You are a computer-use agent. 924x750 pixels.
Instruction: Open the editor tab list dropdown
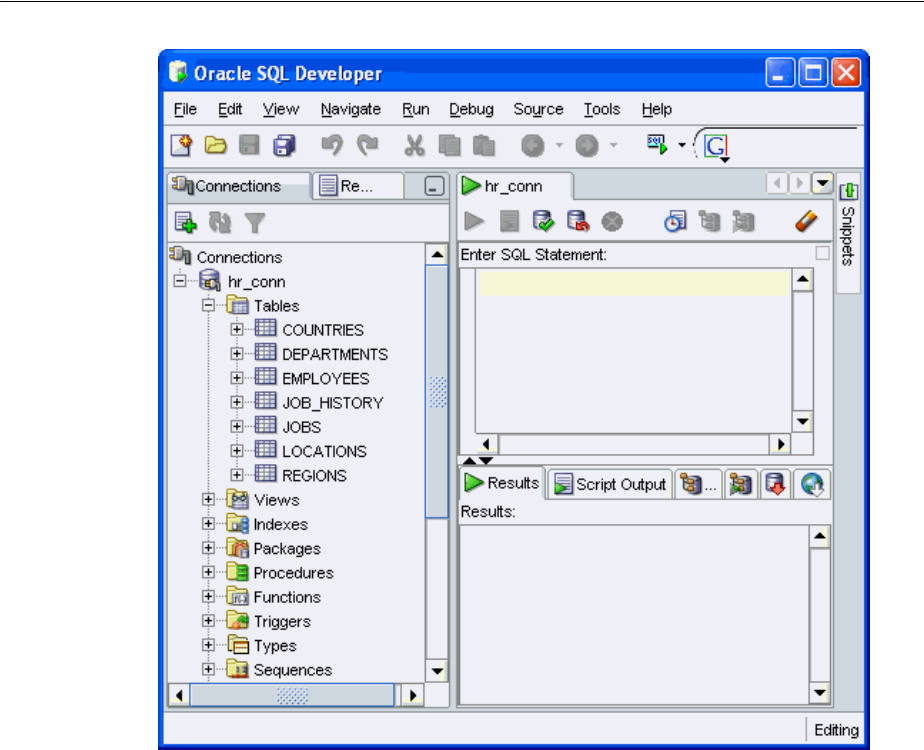(x=822, y=183)
